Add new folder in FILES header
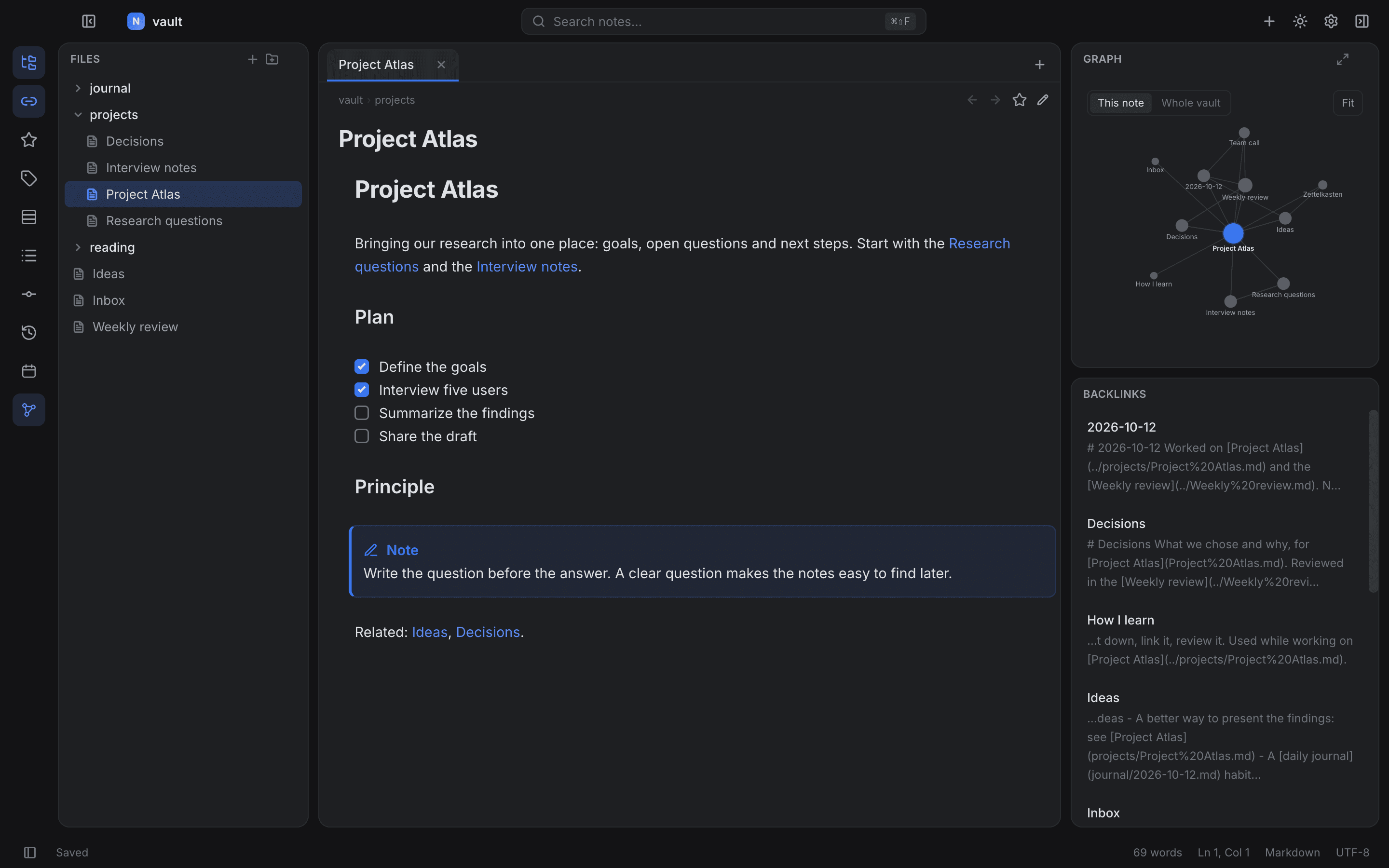1389x868 pixels. tap(272, 59)
